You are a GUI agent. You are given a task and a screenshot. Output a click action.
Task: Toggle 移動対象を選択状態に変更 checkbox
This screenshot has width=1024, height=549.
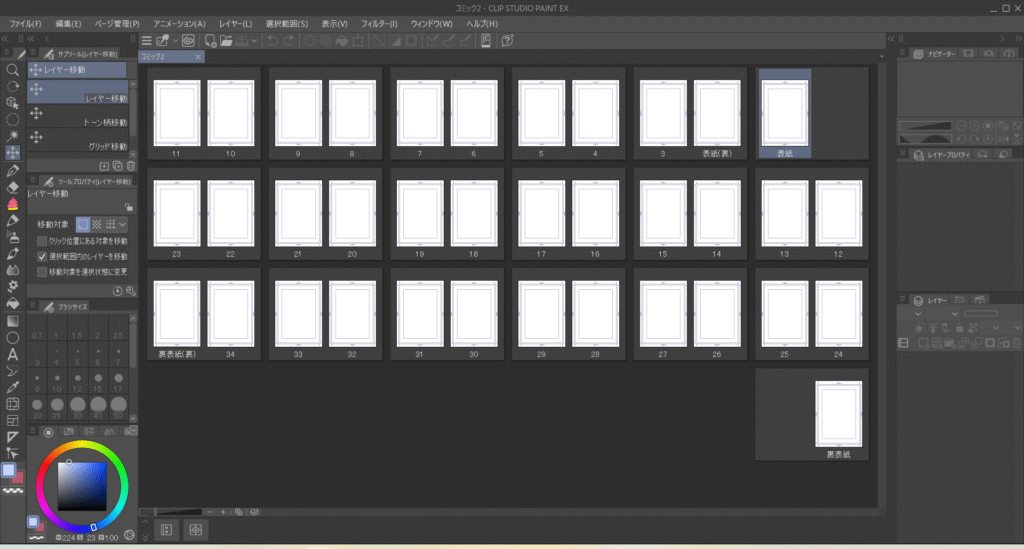click(x=41, y=271)
